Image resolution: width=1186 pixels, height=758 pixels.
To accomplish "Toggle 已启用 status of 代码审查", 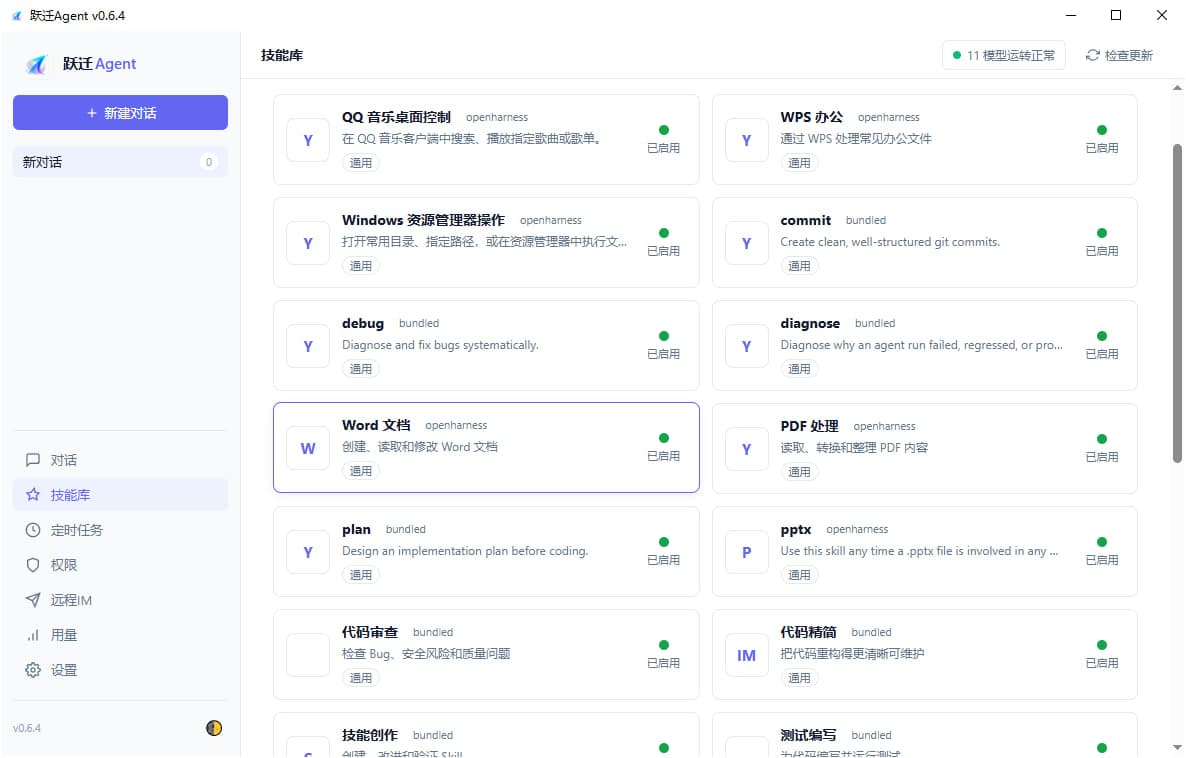I will pyautogui.click(x=663, y=654).
